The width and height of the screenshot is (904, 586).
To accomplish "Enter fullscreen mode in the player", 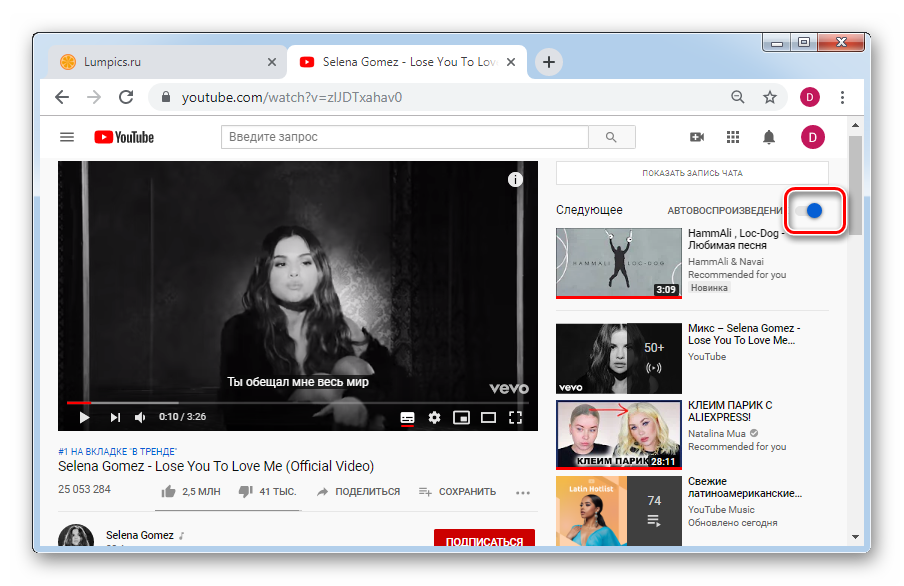I will point(516,417).
